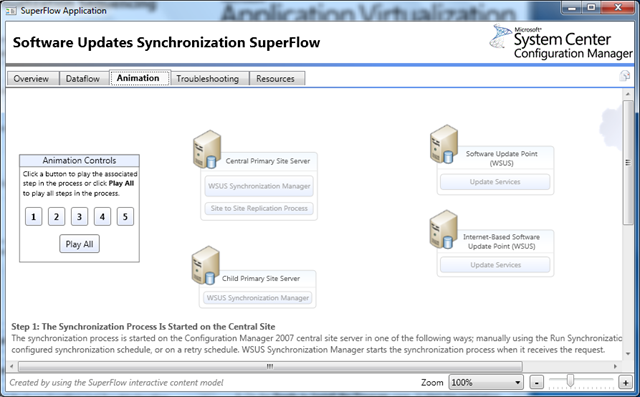Click Site to Site Replication Process box
Viewport: 640px width, 397px height.
[259, 208]
